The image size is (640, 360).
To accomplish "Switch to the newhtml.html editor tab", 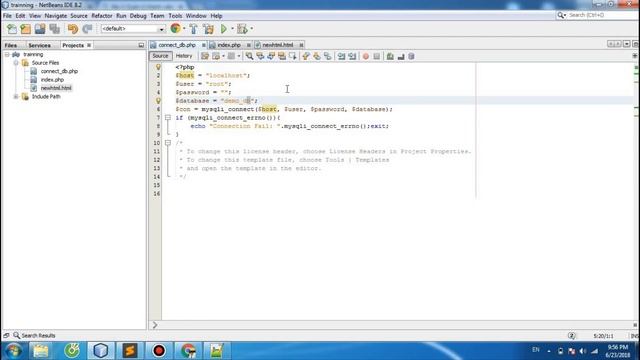I will pyautogui.click(x=278, y=45).
